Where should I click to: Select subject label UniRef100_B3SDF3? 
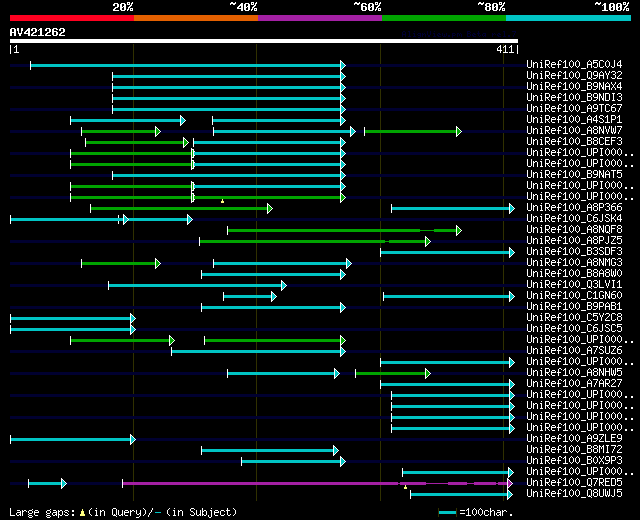coord(574,251)
